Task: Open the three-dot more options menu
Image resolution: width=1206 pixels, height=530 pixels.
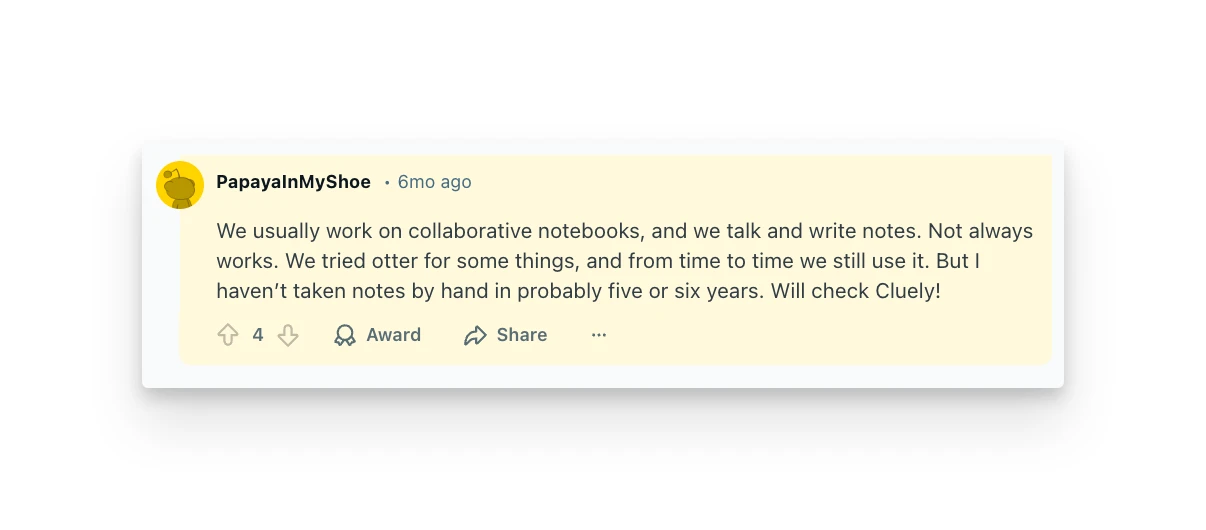Action: tap(599, 335)
